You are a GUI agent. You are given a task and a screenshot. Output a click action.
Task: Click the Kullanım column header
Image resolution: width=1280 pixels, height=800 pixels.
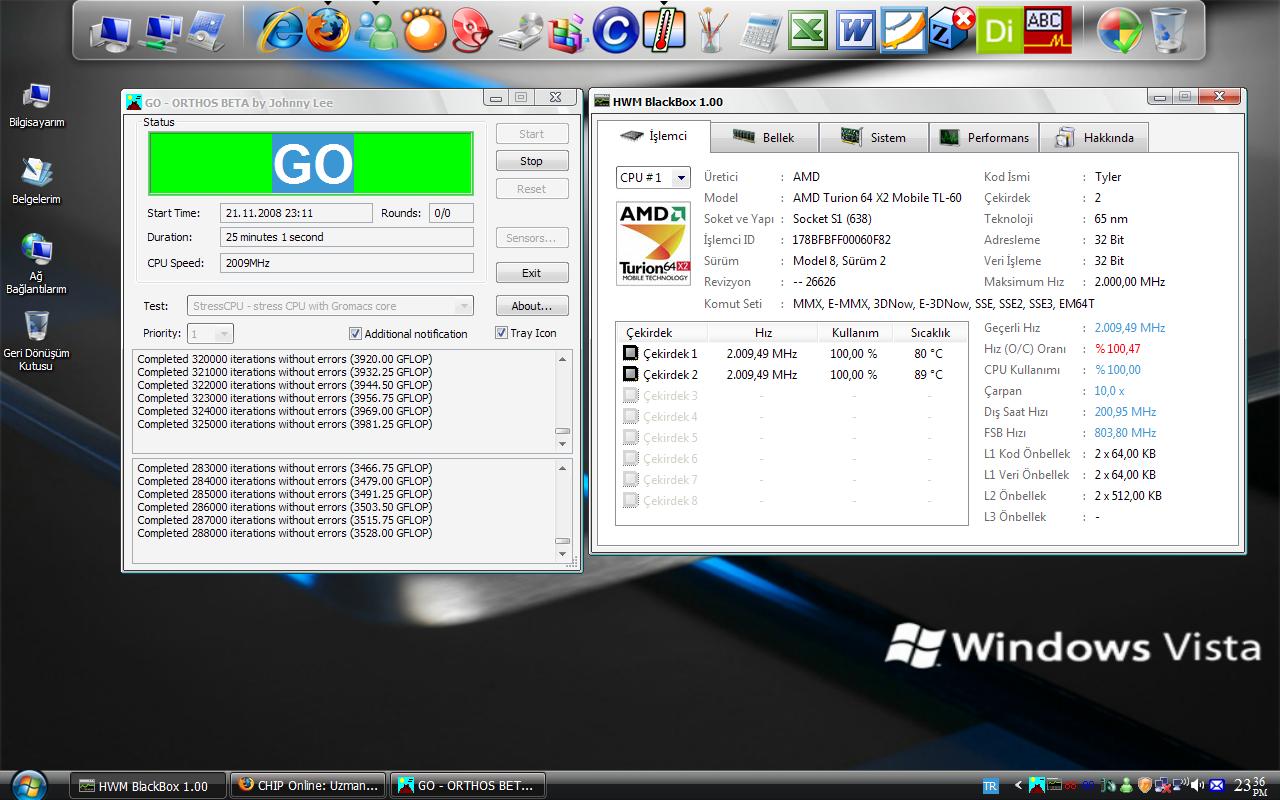click(x=855, y=332)
